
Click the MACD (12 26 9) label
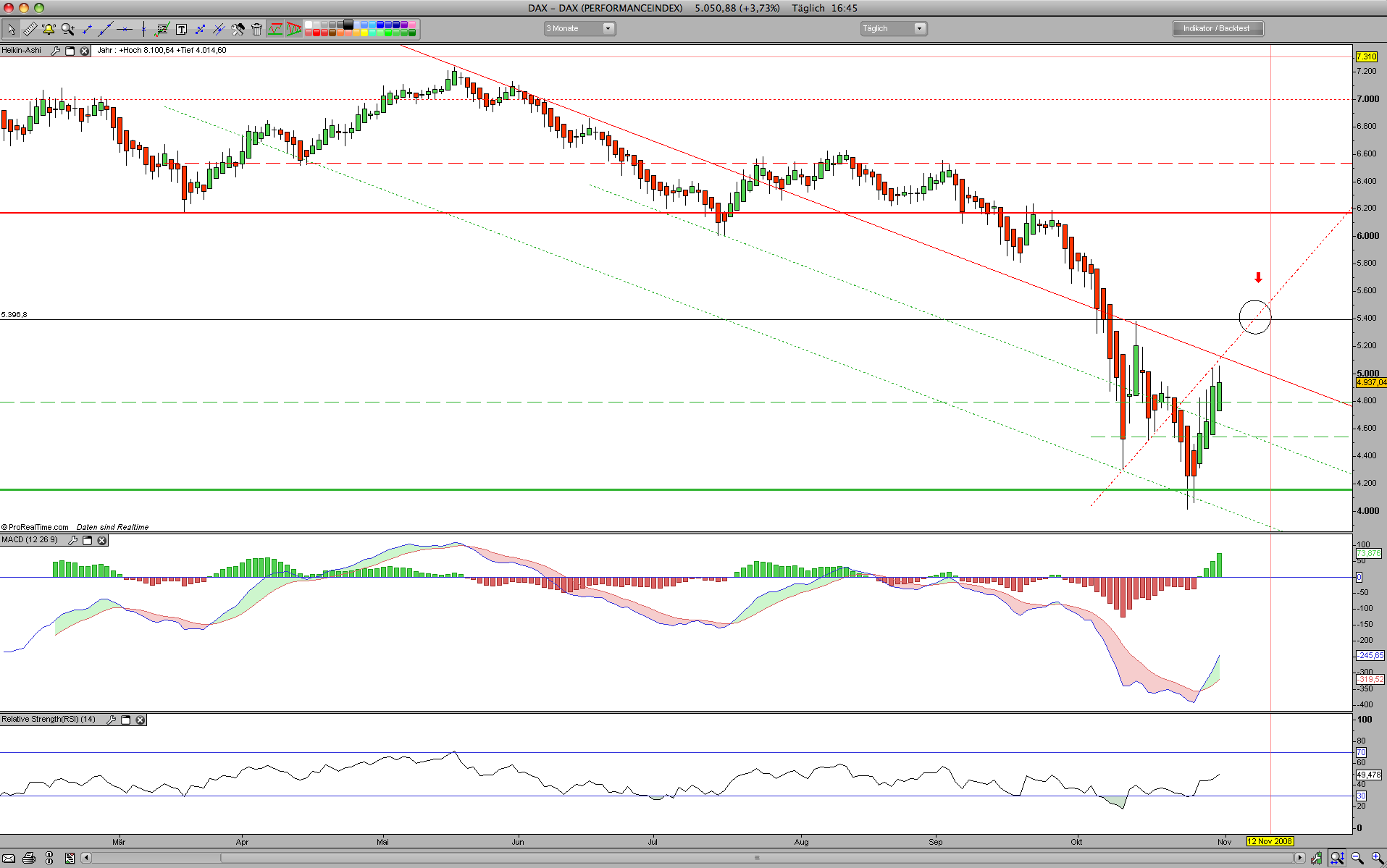(30, 540)
